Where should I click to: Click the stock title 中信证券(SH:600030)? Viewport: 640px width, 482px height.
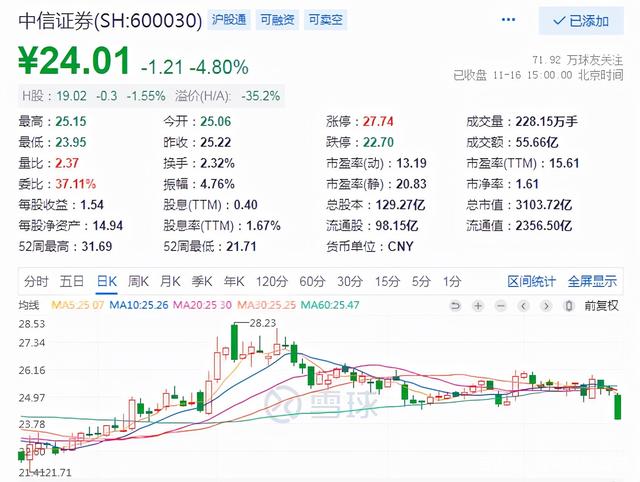tap(110, 20)
